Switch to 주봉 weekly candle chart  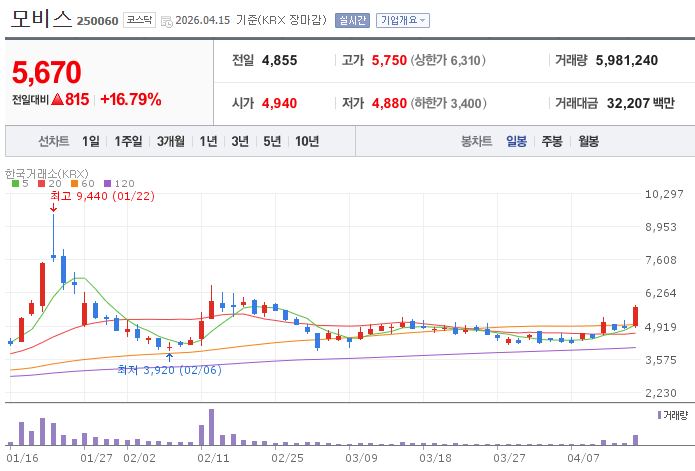point(552,141)
